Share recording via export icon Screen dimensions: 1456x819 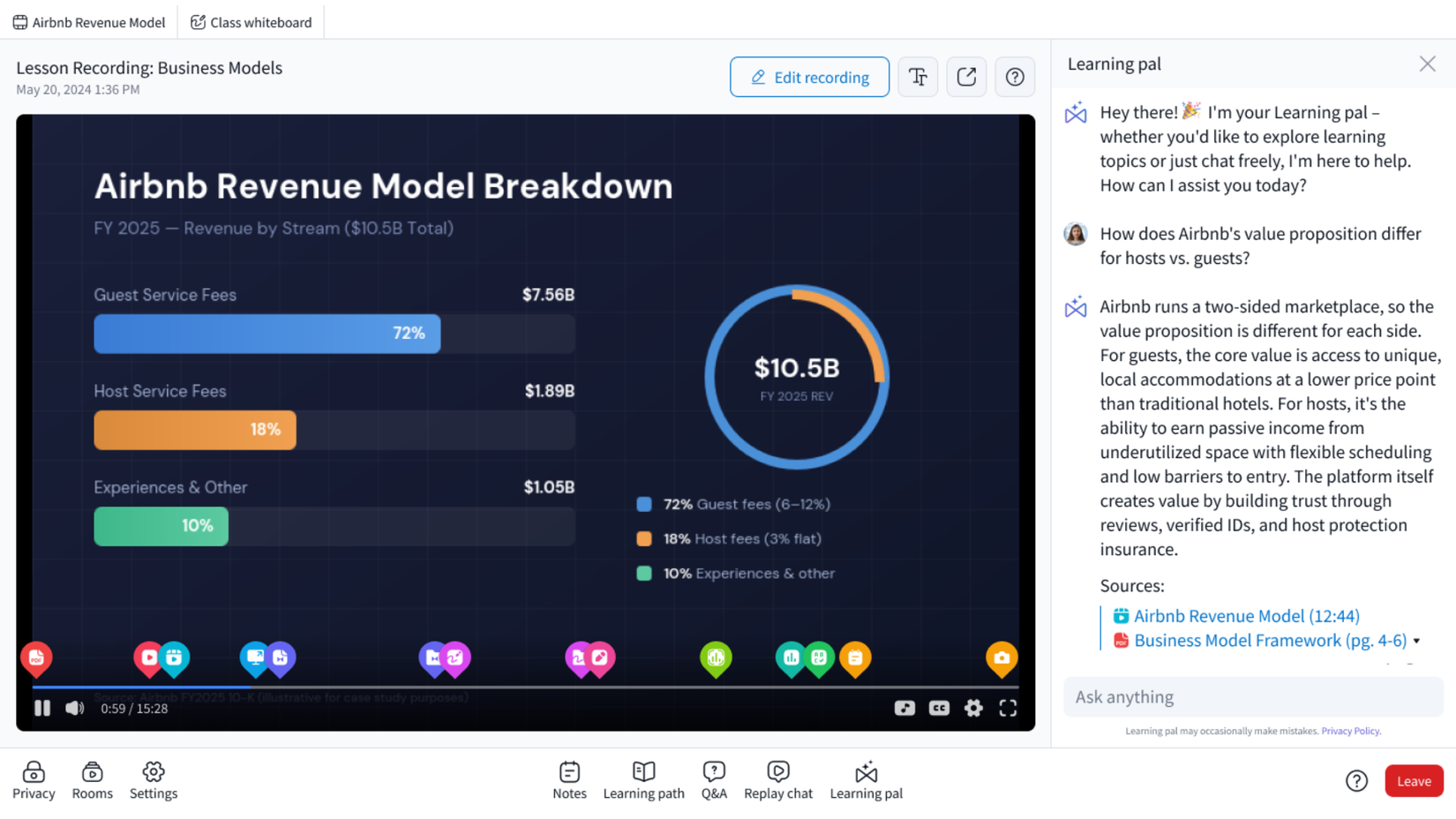(x=966, y=77)
